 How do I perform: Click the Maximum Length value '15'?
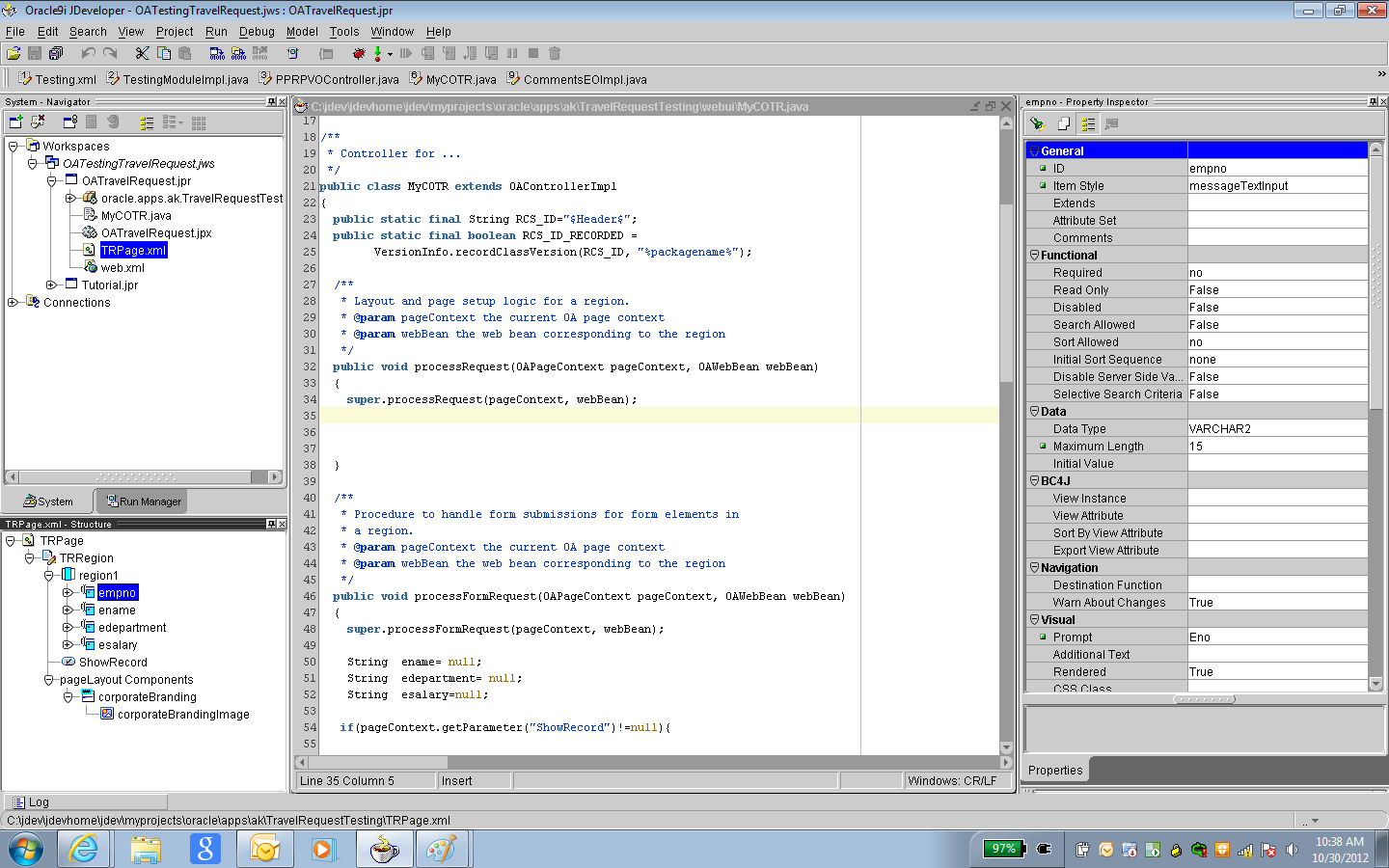(x=1277, y=447)
